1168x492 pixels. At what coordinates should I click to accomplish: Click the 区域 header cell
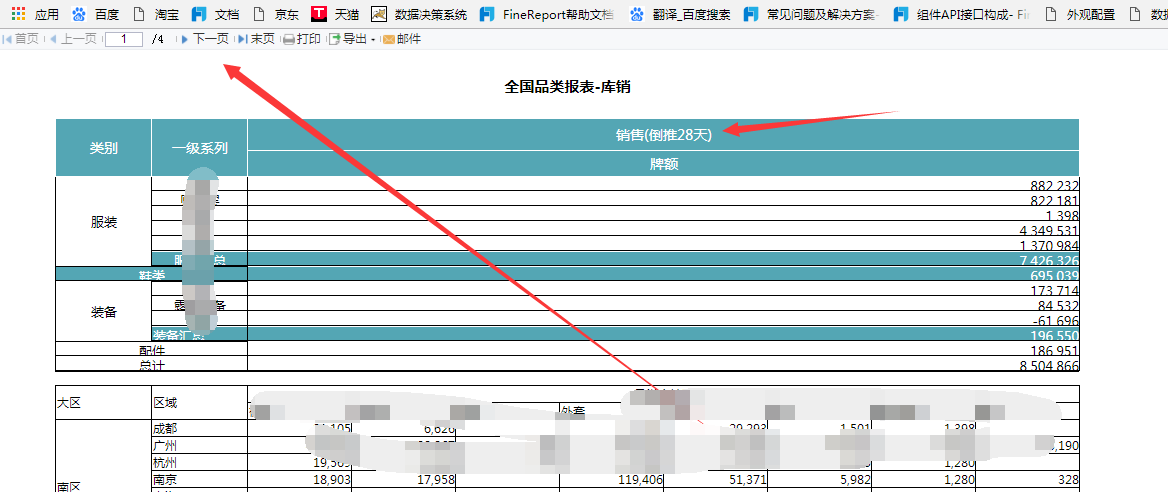(x=200, y=403)
